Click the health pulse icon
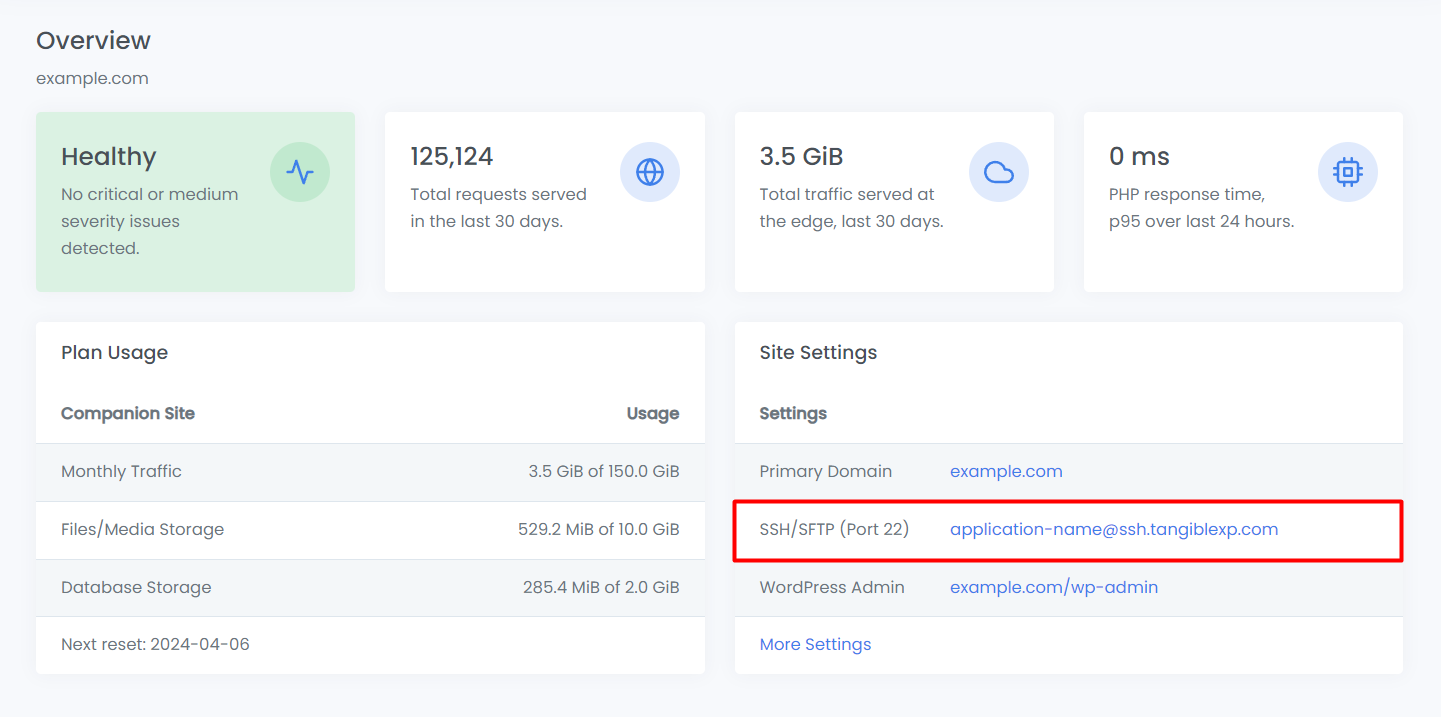This screenshot has width=1441, height=717. click(x=299, y=172)
